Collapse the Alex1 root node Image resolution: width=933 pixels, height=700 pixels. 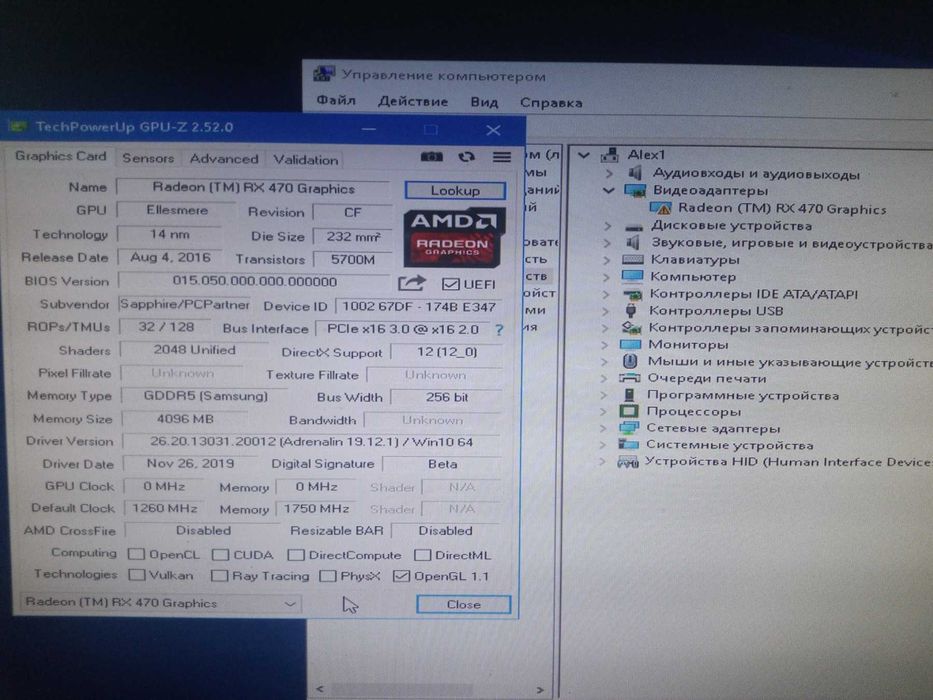584,155
